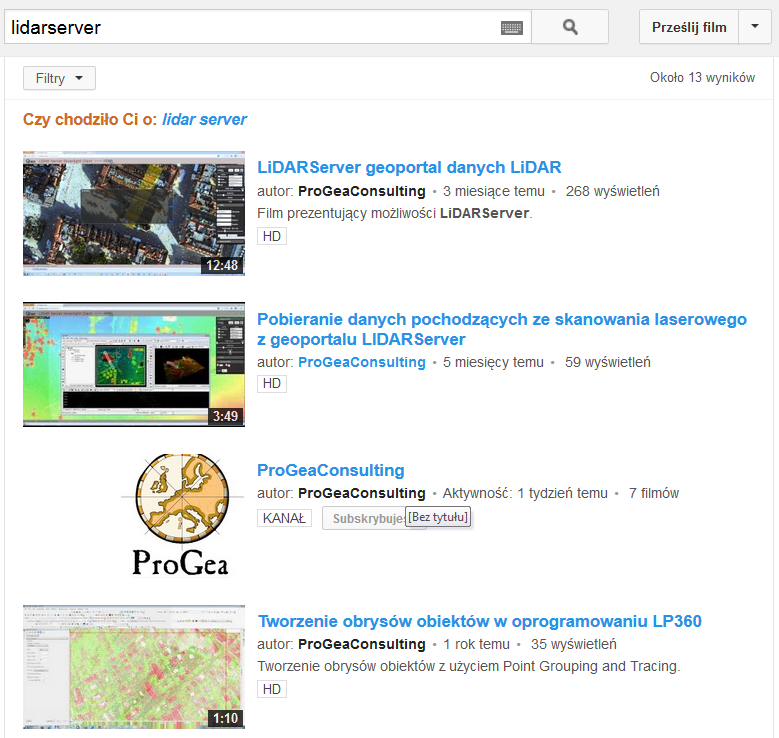Open the 3:49 video thumbnail
The height and width of the screenshot is (738, 779).
[x=134, y=364]
